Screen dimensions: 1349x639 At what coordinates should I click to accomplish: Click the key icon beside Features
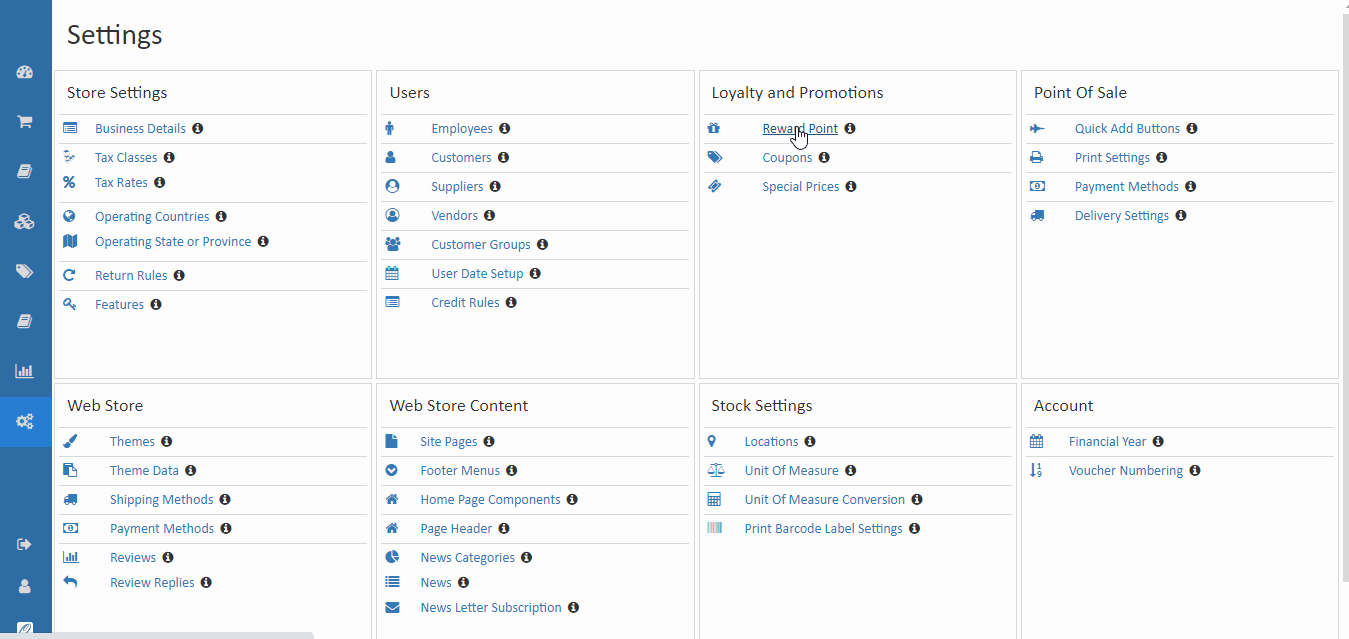(69, 304)
